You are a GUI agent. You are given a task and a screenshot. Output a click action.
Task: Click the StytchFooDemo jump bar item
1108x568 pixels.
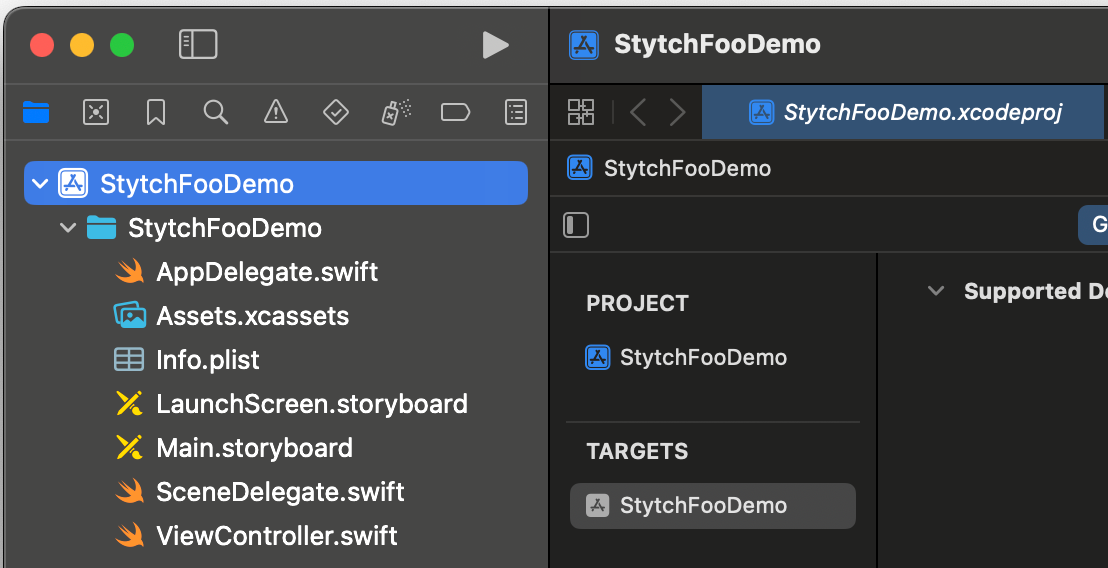point(687,168)
